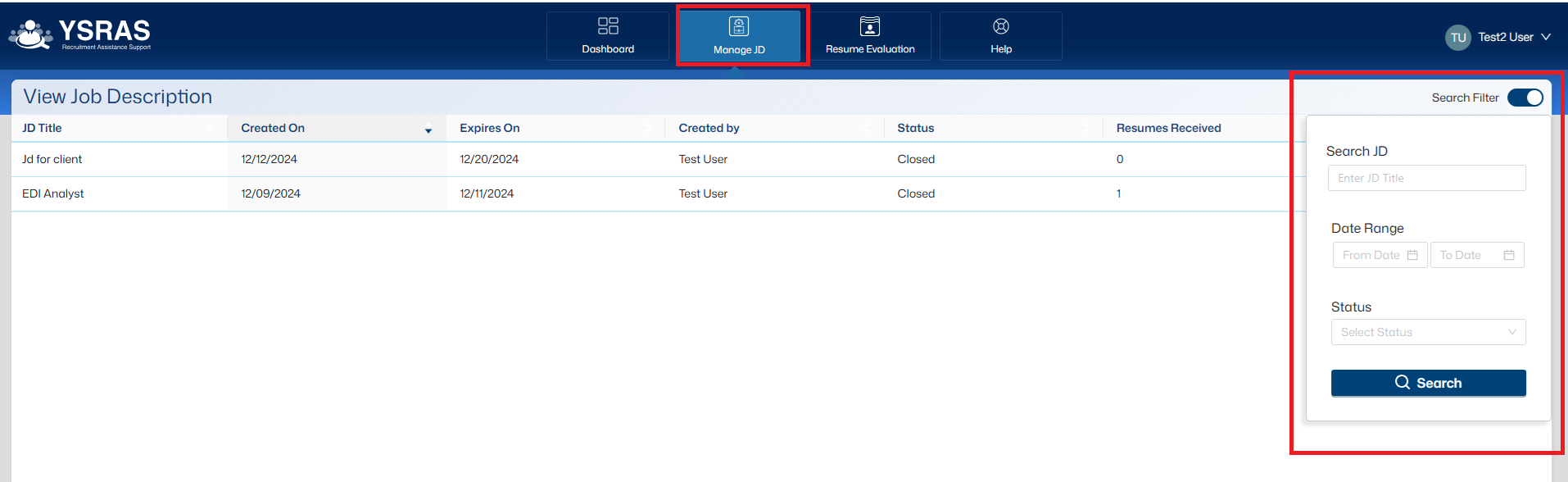Expand the Select Status dropdown
1568x482 pixels.
click(x=1428, y=332)
